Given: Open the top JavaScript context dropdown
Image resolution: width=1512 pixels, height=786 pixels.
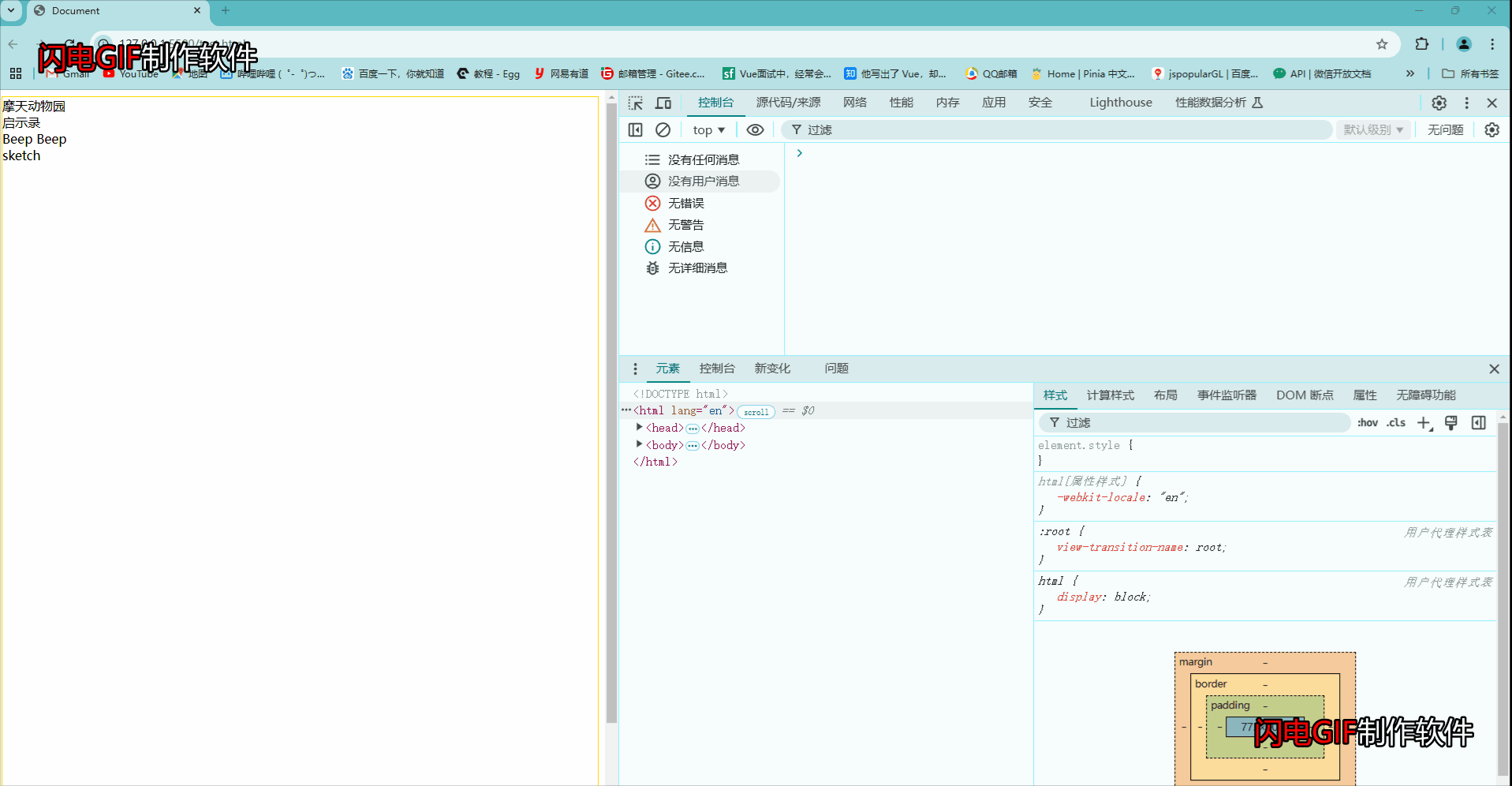Looking at the screenshot, I should click(x=708, y=130).
